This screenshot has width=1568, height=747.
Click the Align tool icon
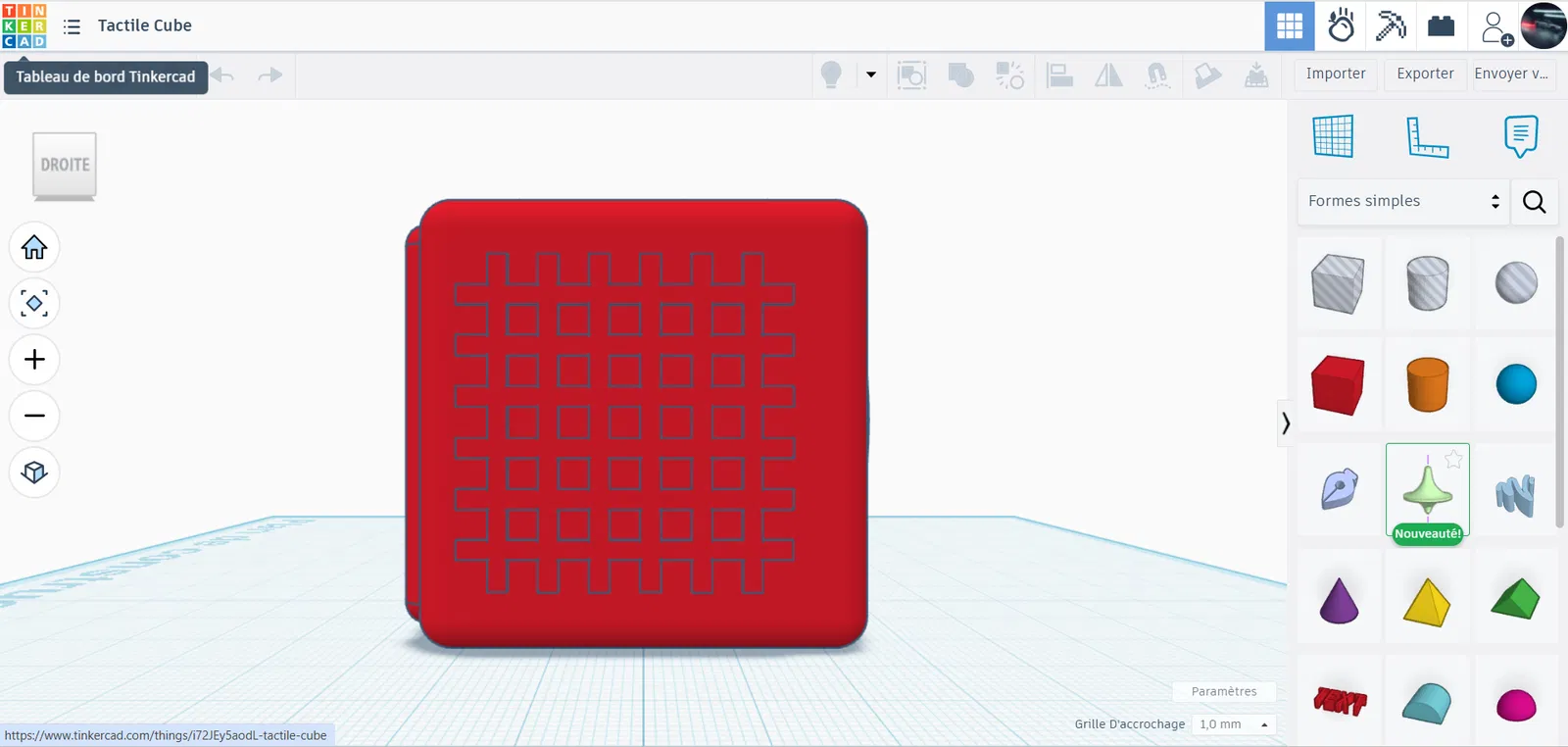point(1059,75)
